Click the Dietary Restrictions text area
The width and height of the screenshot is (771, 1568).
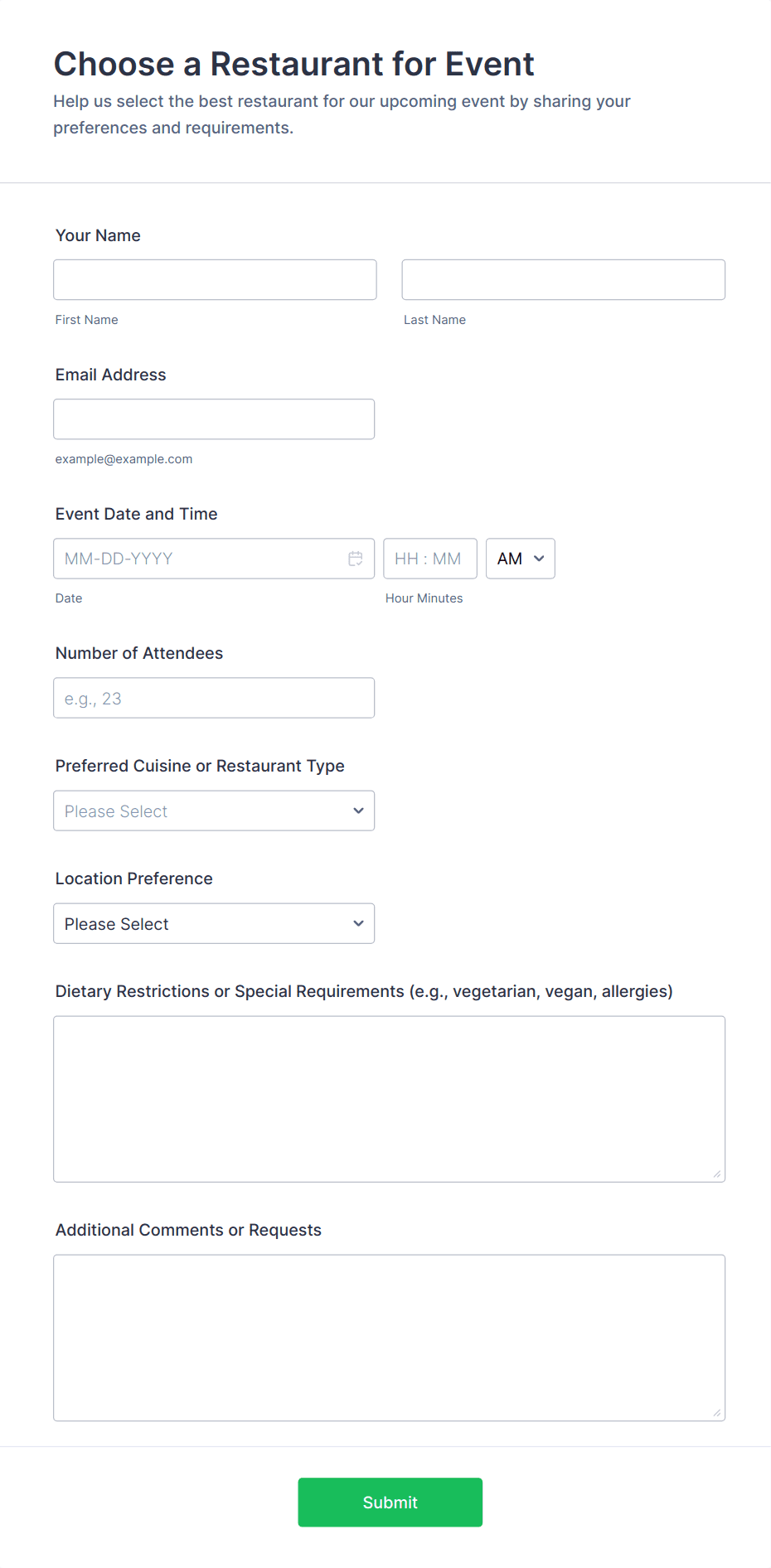point(389,1099)
